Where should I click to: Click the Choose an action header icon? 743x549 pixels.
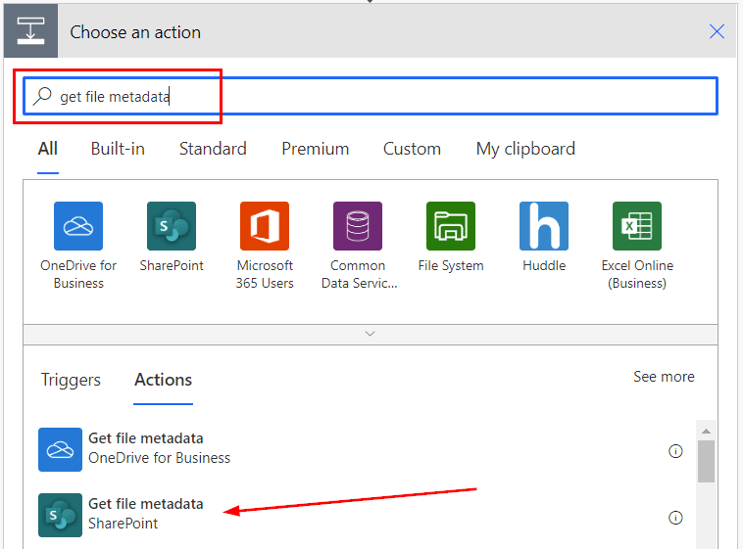(31, 31)
